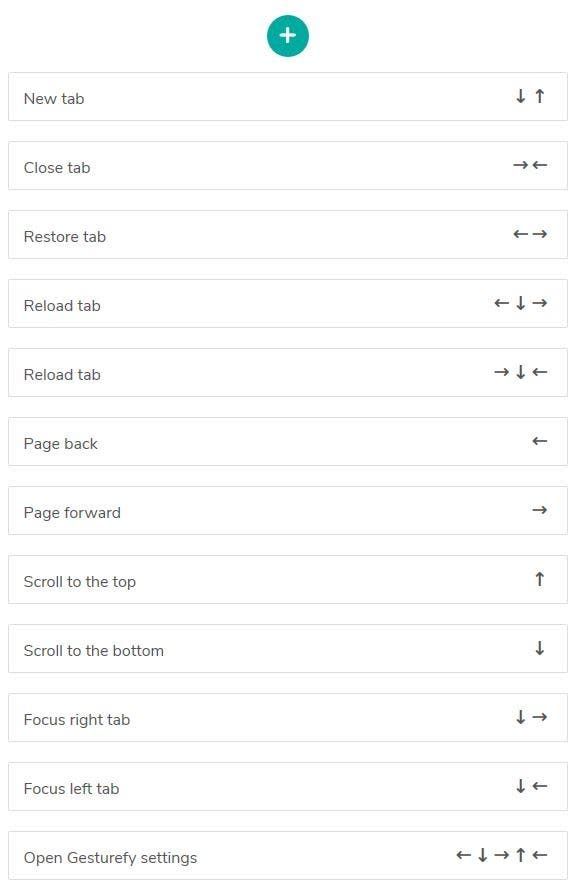Click the left-right arrows of Restore tab
The width and height of the screenshot is (578, 891).
pyautogui.click(x=530, y=234)
